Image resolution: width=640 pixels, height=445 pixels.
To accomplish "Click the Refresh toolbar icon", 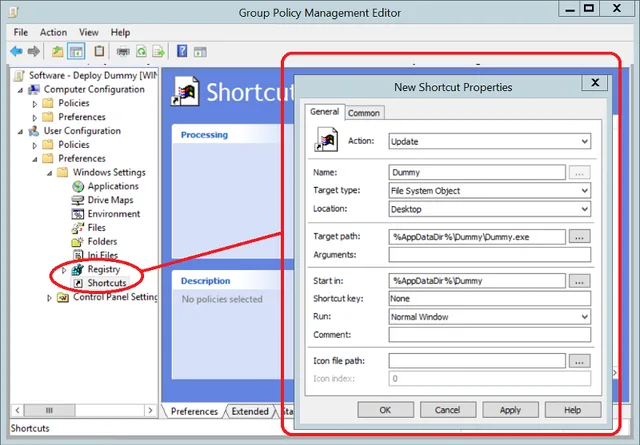I will coord(141,52).
